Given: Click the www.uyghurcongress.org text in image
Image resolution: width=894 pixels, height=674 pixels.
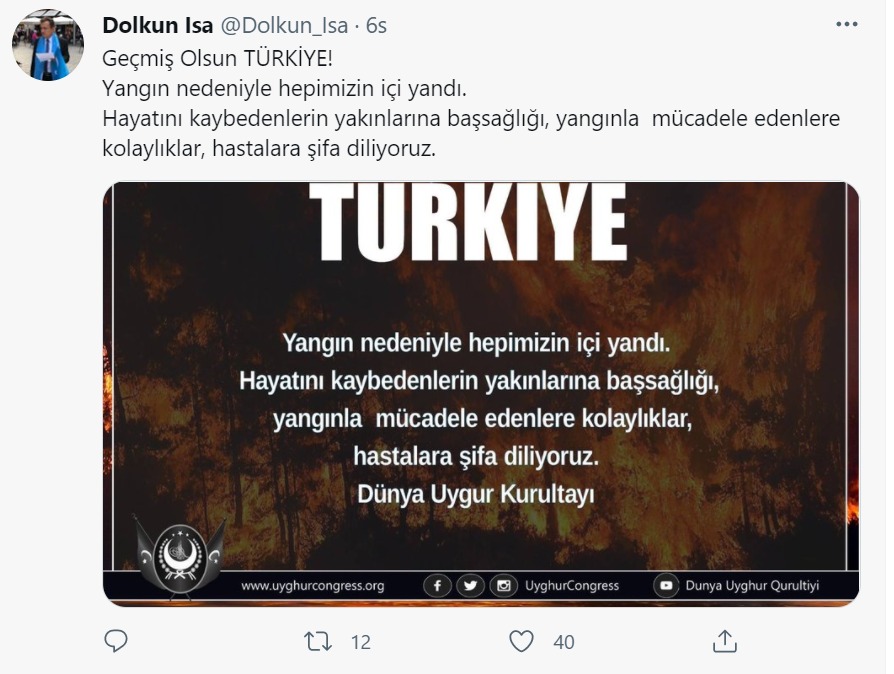Looking at the screenshot, I should pos(312,586).
